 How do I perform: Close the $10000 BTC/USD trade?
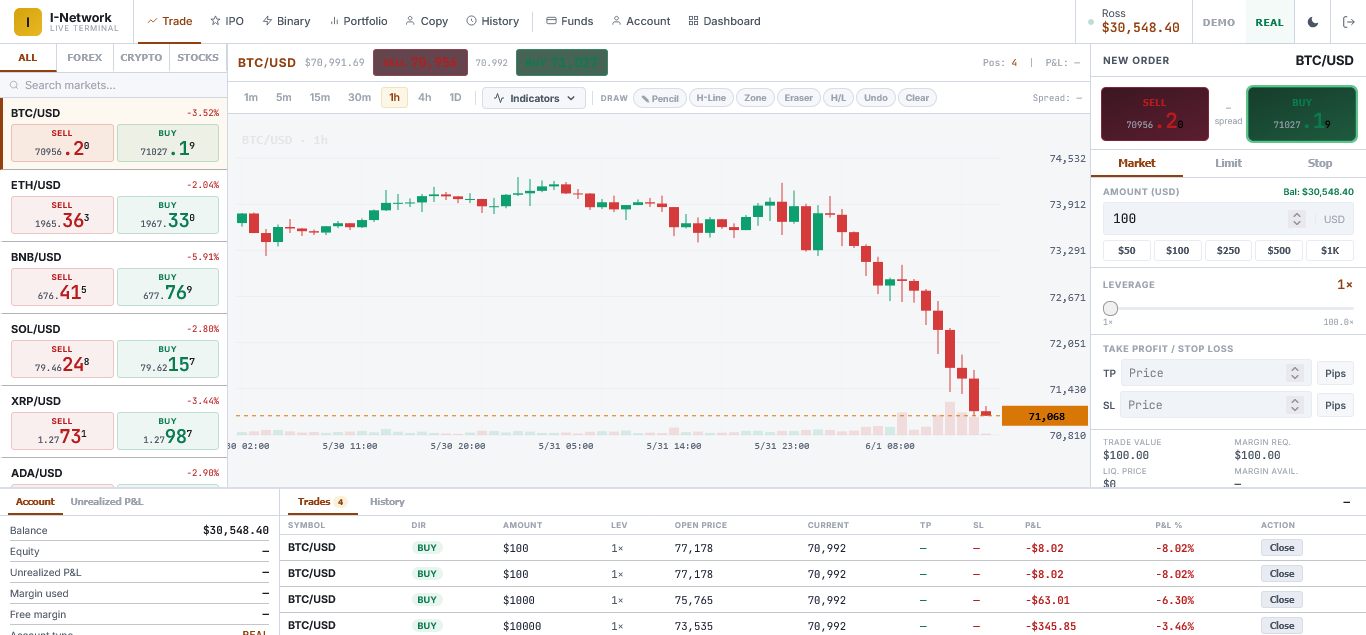coord(1282,625)
